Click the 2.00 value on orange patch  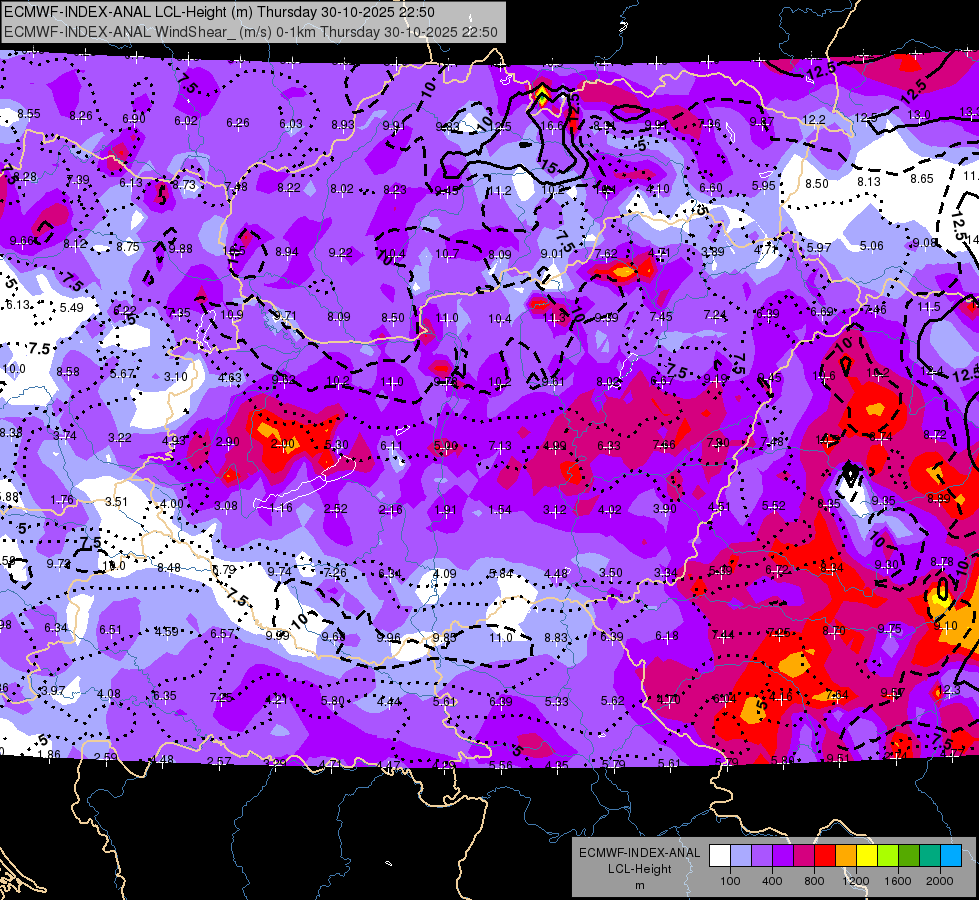pos(283,444)
